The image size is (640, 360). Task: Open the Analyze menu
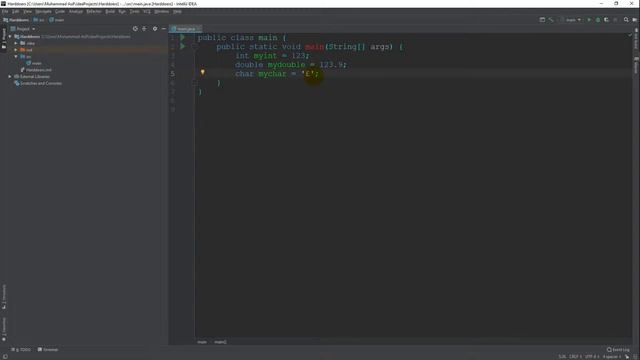pyautogui.click(x=76, y=11)
